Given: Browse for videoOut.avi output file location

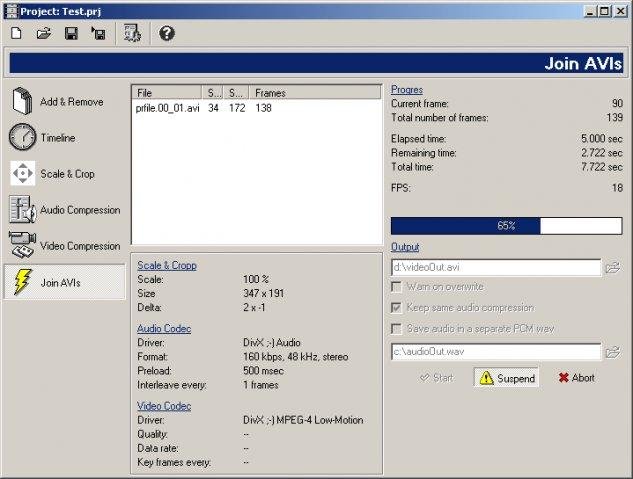Looking at the screenshot, I should (613, 268).
